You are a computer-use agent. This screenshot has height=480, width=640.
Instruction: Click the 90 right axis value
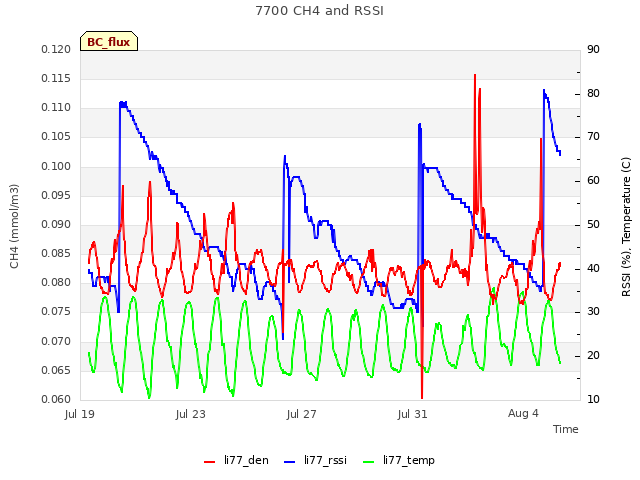(x=593, y=49)
